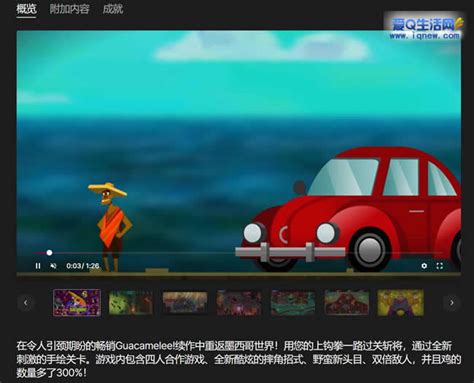Enter fullscreen video mode
474x383 pixels.
[x=440, y=266]
